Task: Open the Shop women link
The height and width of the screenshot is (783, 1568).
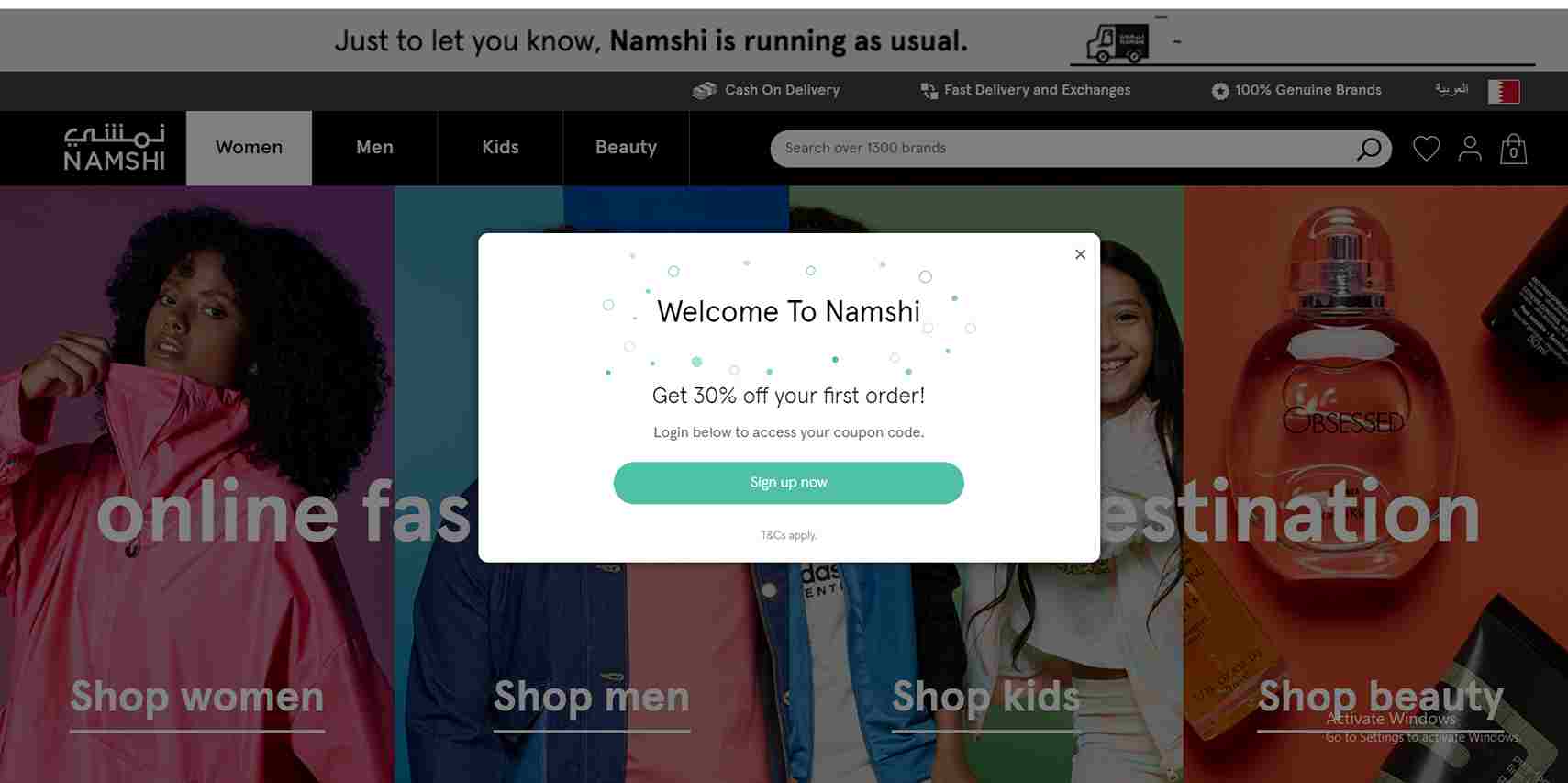Action: pyautogui.click(x=197, y=698)
